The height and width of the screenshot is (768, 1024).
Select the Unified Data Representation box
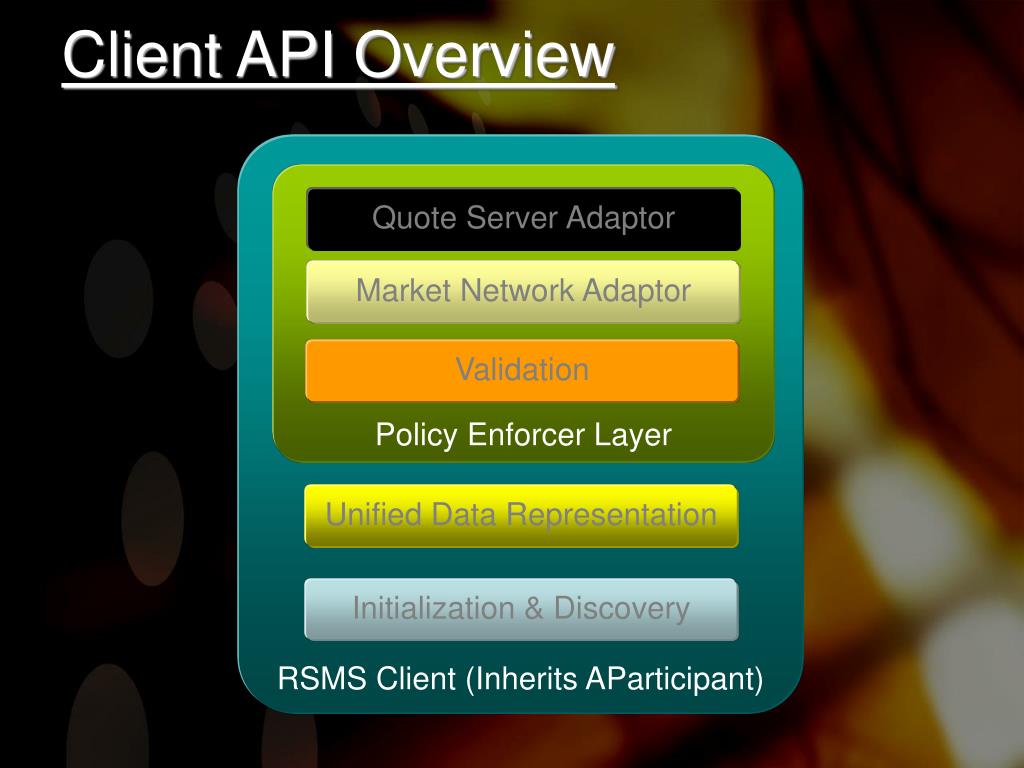coord(521,516)
